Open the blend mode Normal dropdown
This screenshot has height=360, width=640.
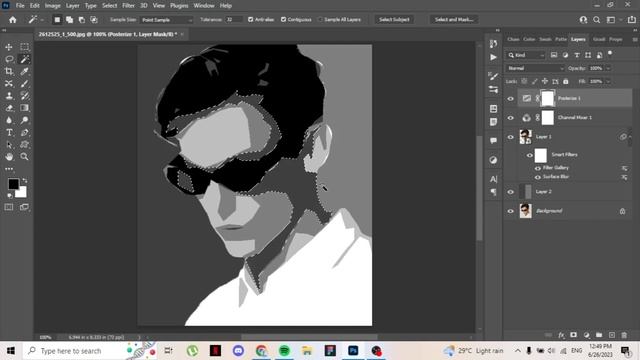535,68
